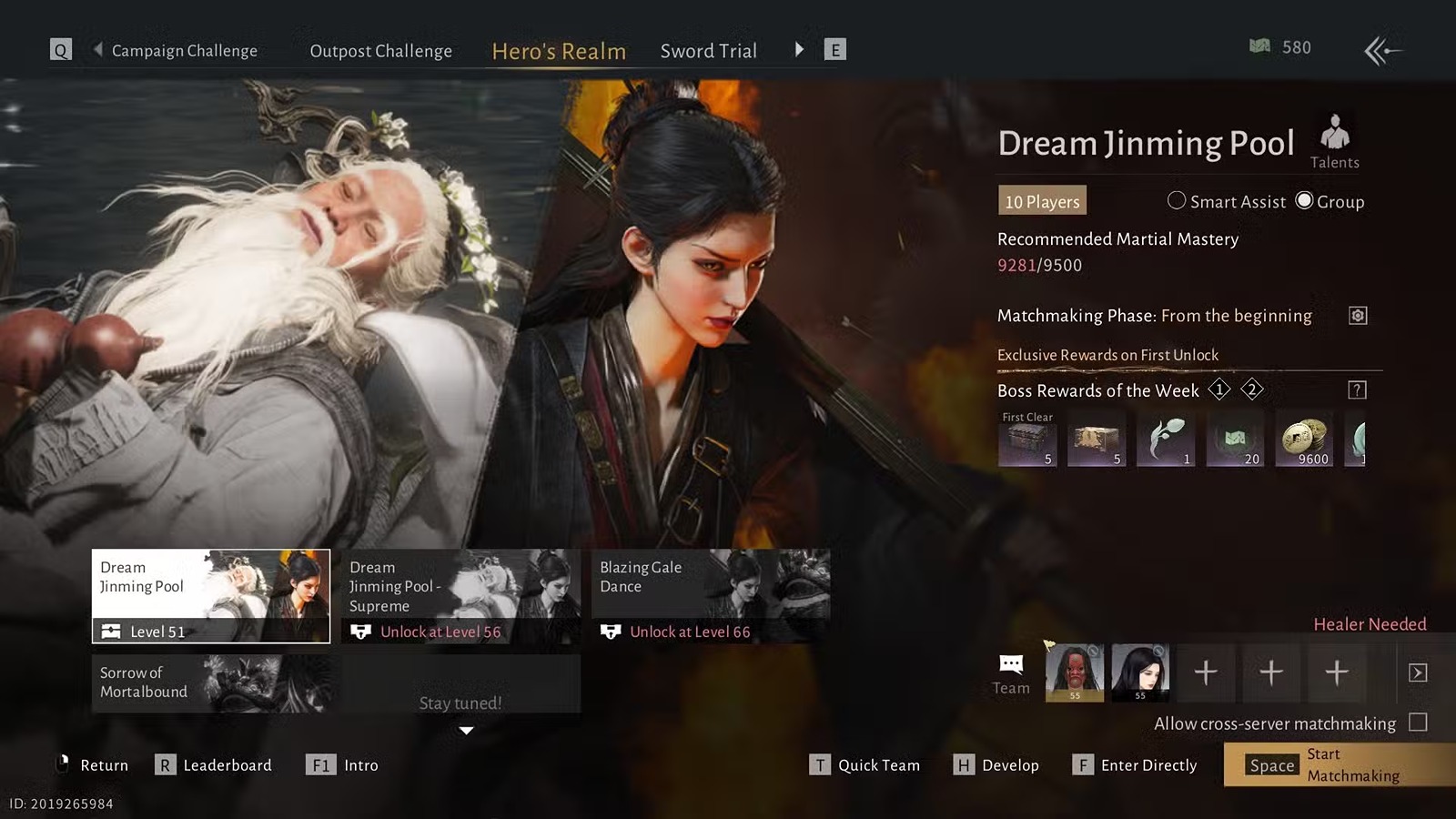Select the Sorrow of Mortalbound dungeon
This screenshot has width=1456, height=819.
[x=210, y=682]
